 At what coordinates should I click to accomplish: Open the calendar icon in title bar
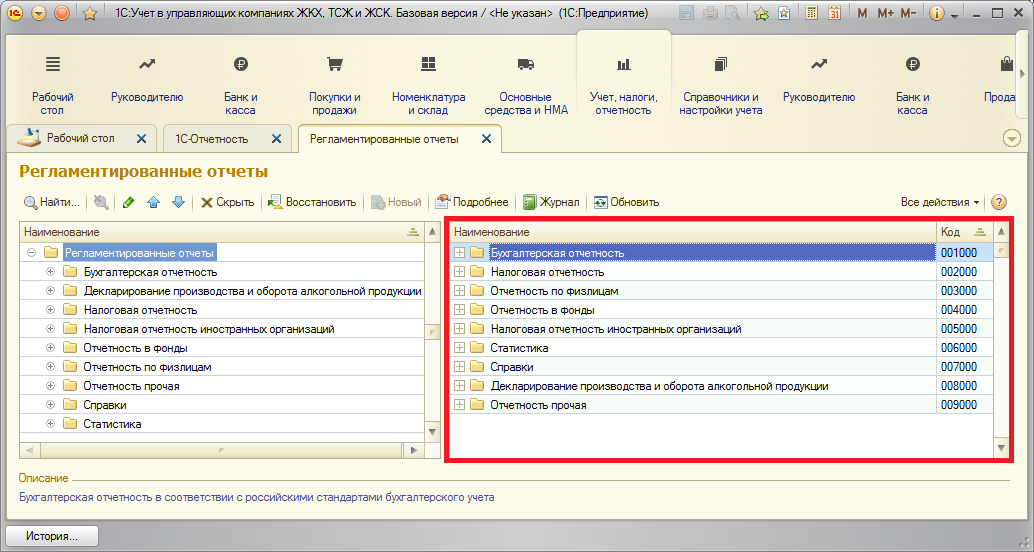pos(835,14)
